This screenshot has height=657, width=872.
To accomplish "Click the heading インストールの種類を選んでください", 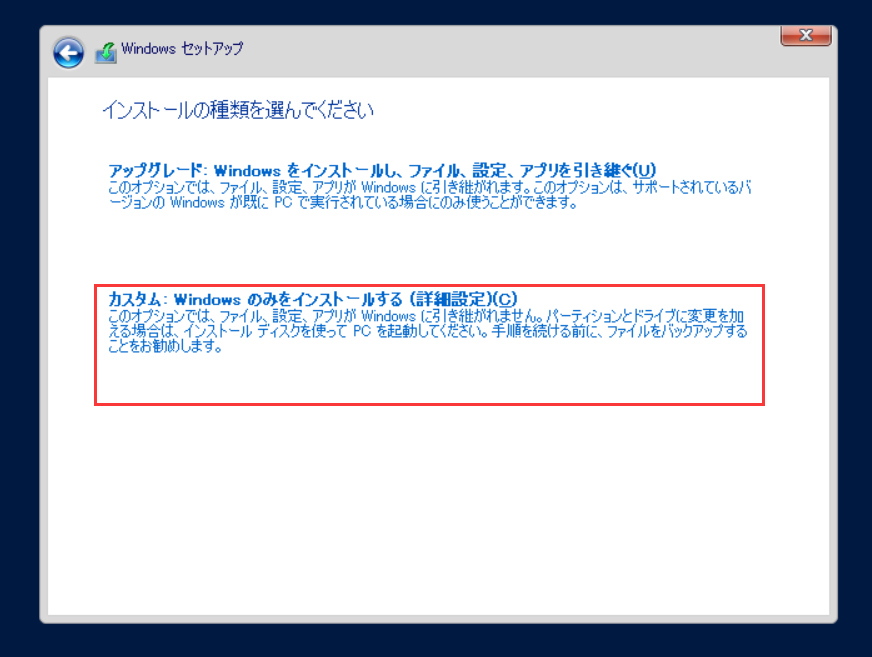I will (238, 110).
